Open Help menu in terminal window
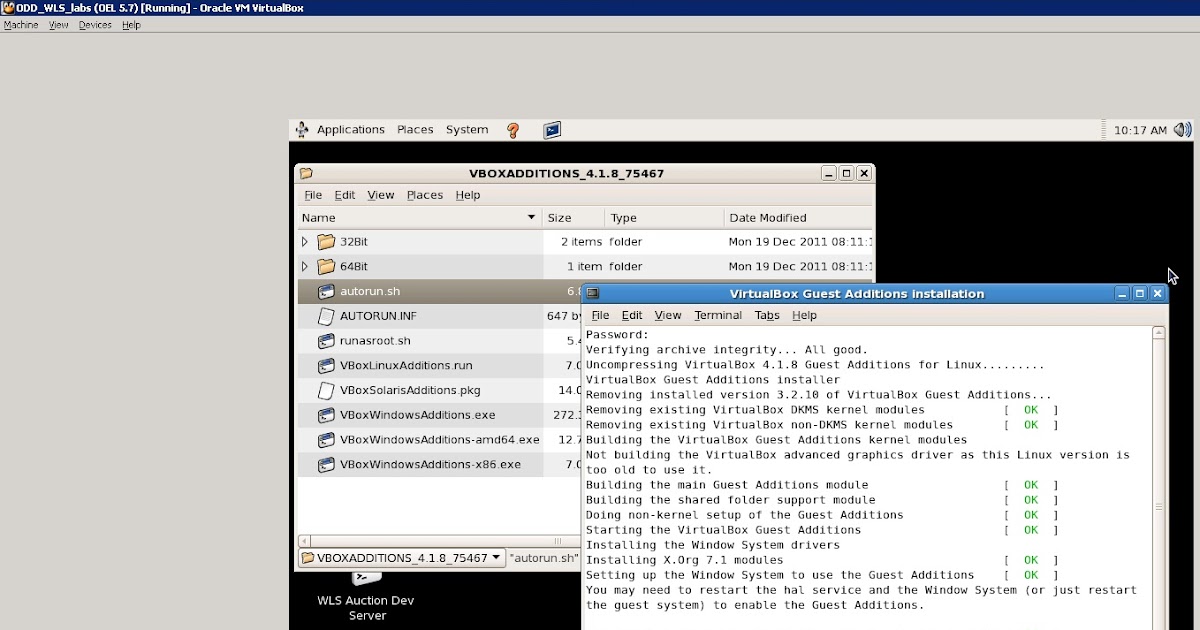 (x=804, y=315)
